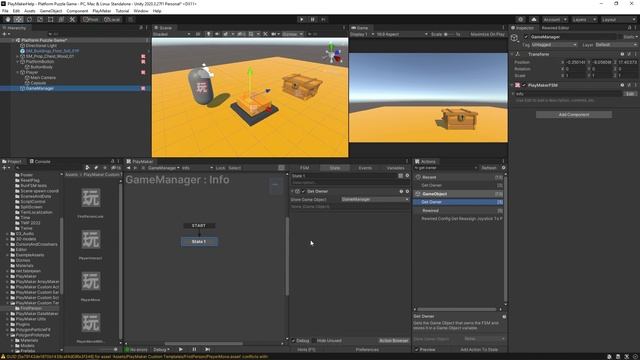This screenshot has width=640, height=360.
Task: Open PlayMaker icon on the GameManager hierarchy row
Action: coord(143,88)
